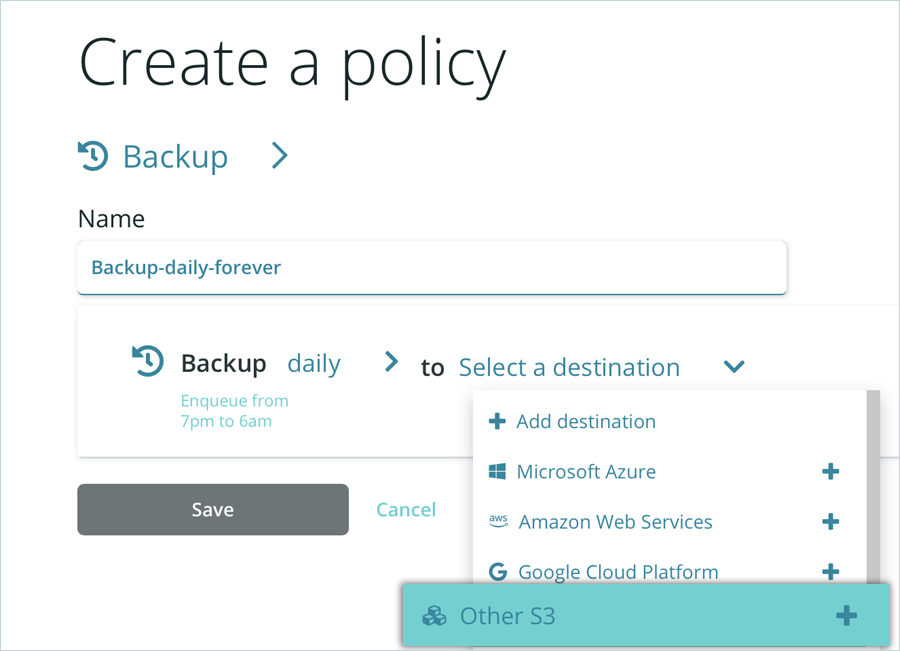Click the destination list scrollbar
This screenshot has height=651, width=900.
tap(873, 480)
